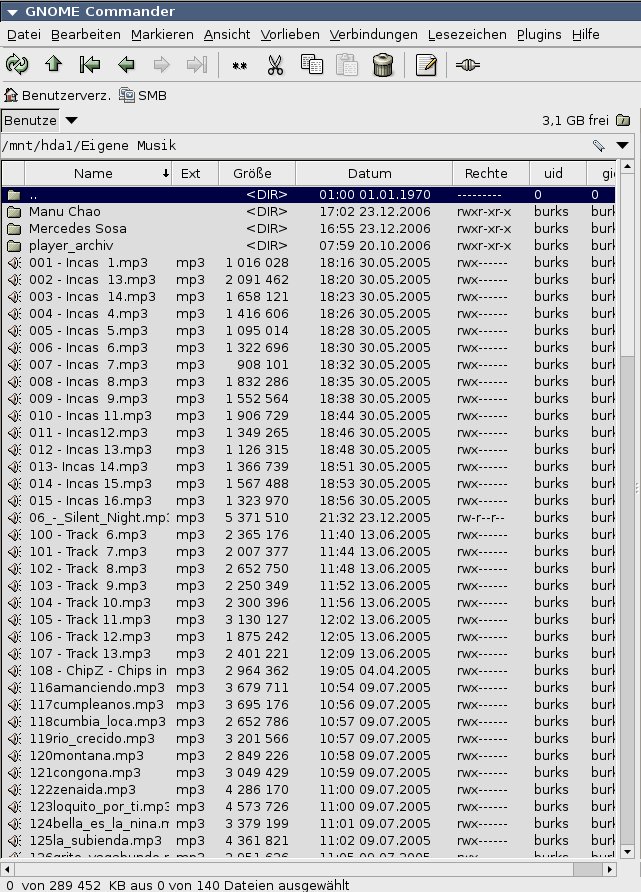Click the path field /mnt/hda1/Eigene Musik
Image resolution: width=641 pixels, height=892 pixels.
[293, 146]
